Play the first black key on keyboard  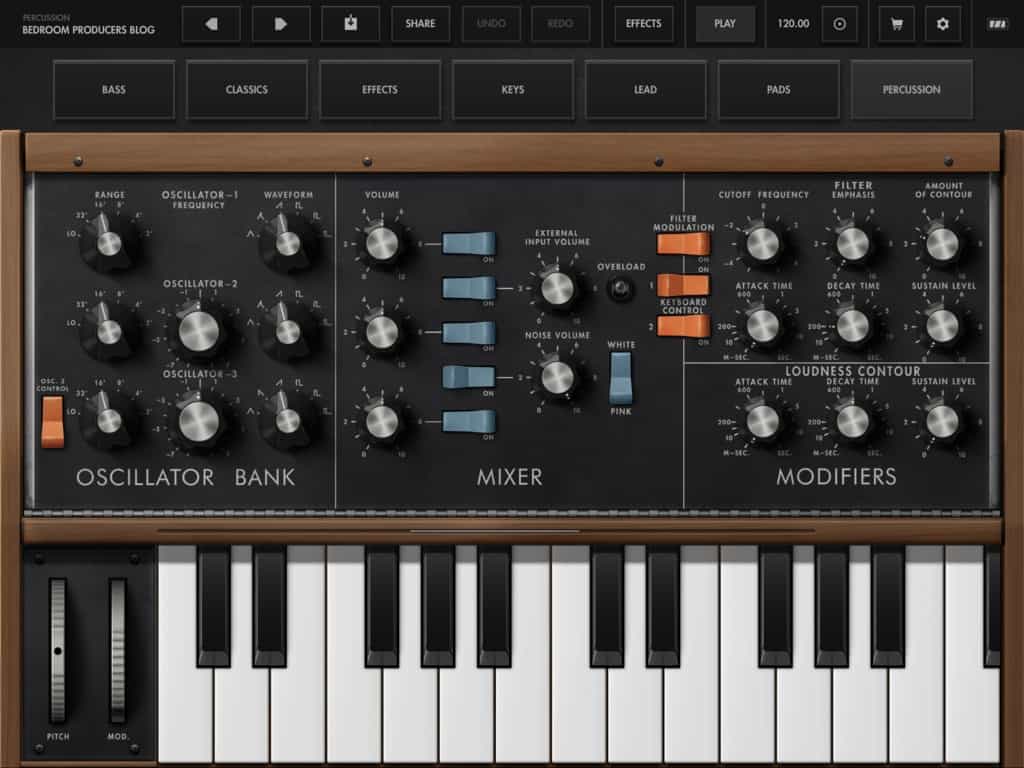(x=214, y=606)
